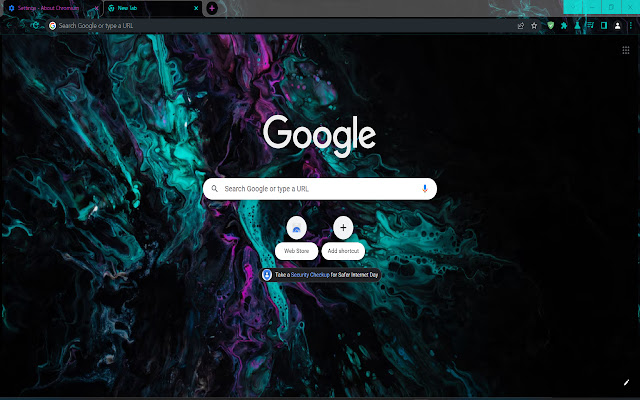The image size is (640, 400).
Task: Select the New Tab tab
Action: (153, 8)
